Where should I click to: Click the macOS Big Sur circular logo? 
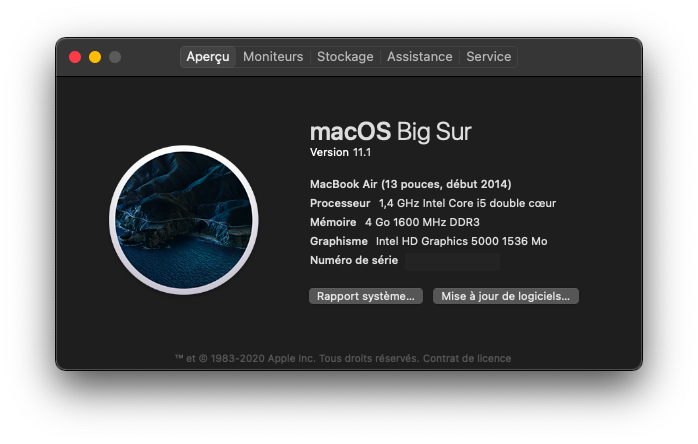coord(184,220)
